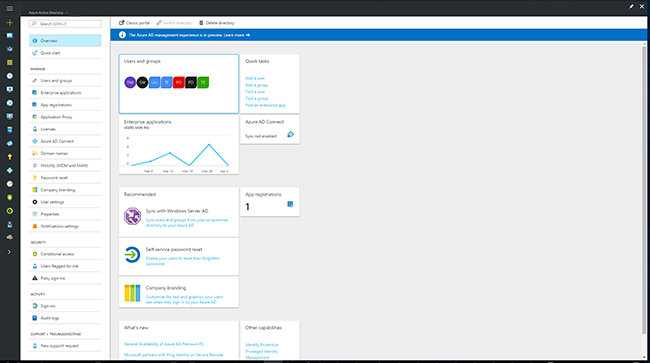The image size is (650, 363).
Task: Open the Dashboard icon in the left rail
Action: [10, 36]
